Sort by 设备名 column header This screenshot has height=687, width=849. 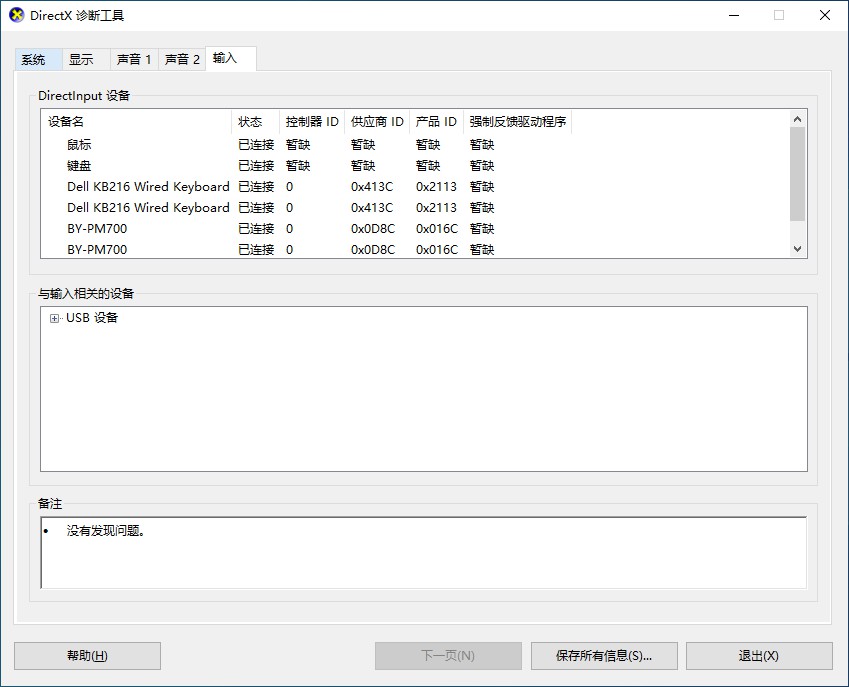pyautogui.click(x=136, y=122)
